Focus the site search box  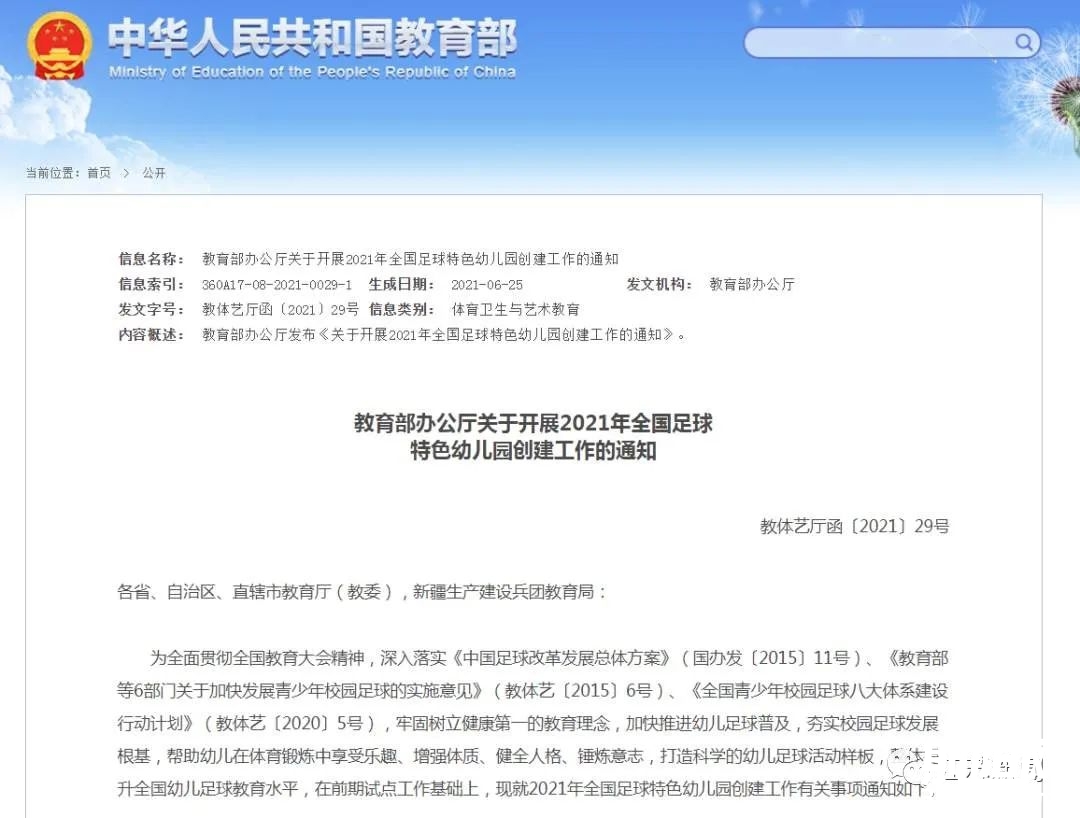(891, 43)
